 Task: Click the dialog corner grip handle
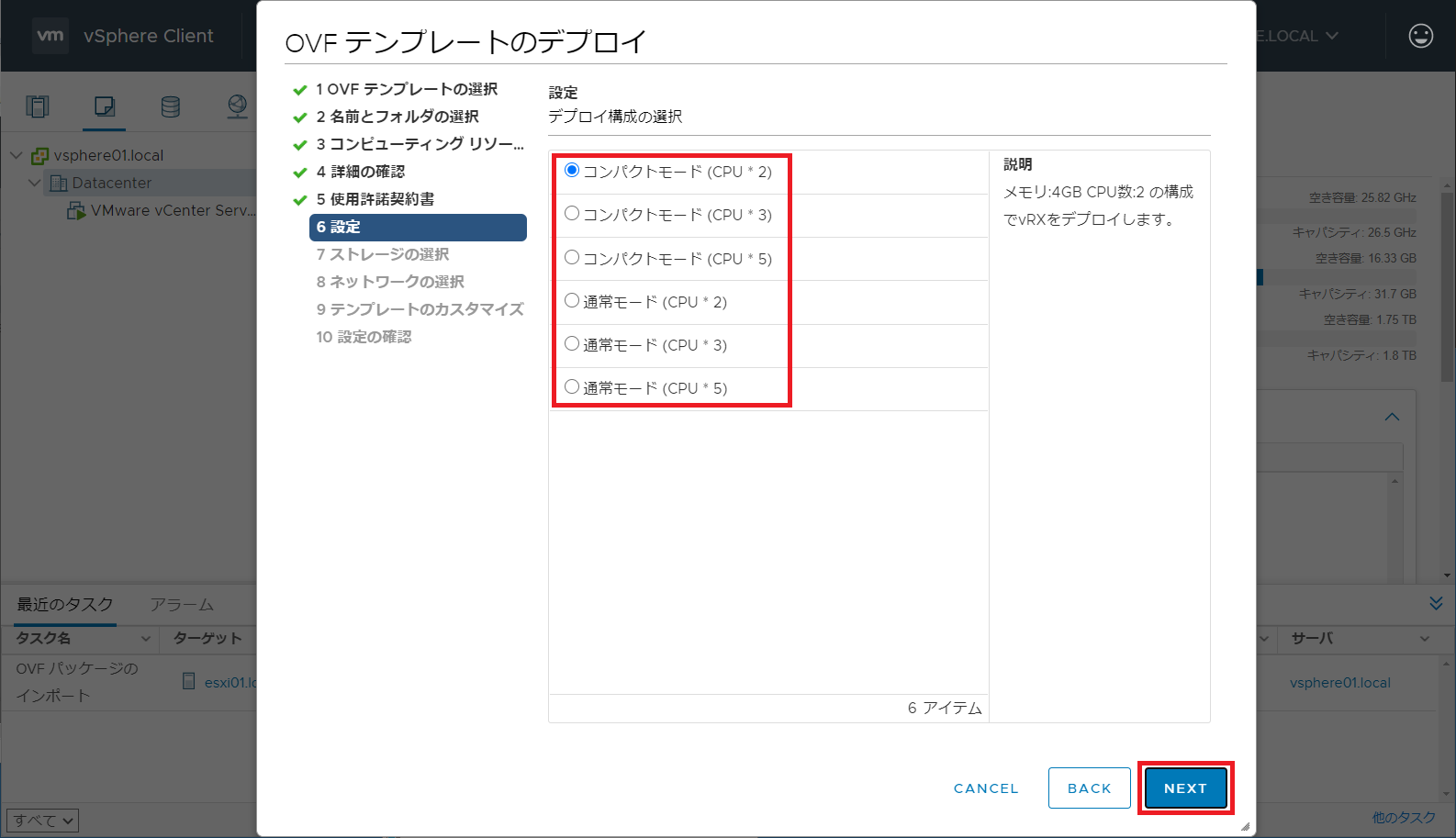(1245, 826)
